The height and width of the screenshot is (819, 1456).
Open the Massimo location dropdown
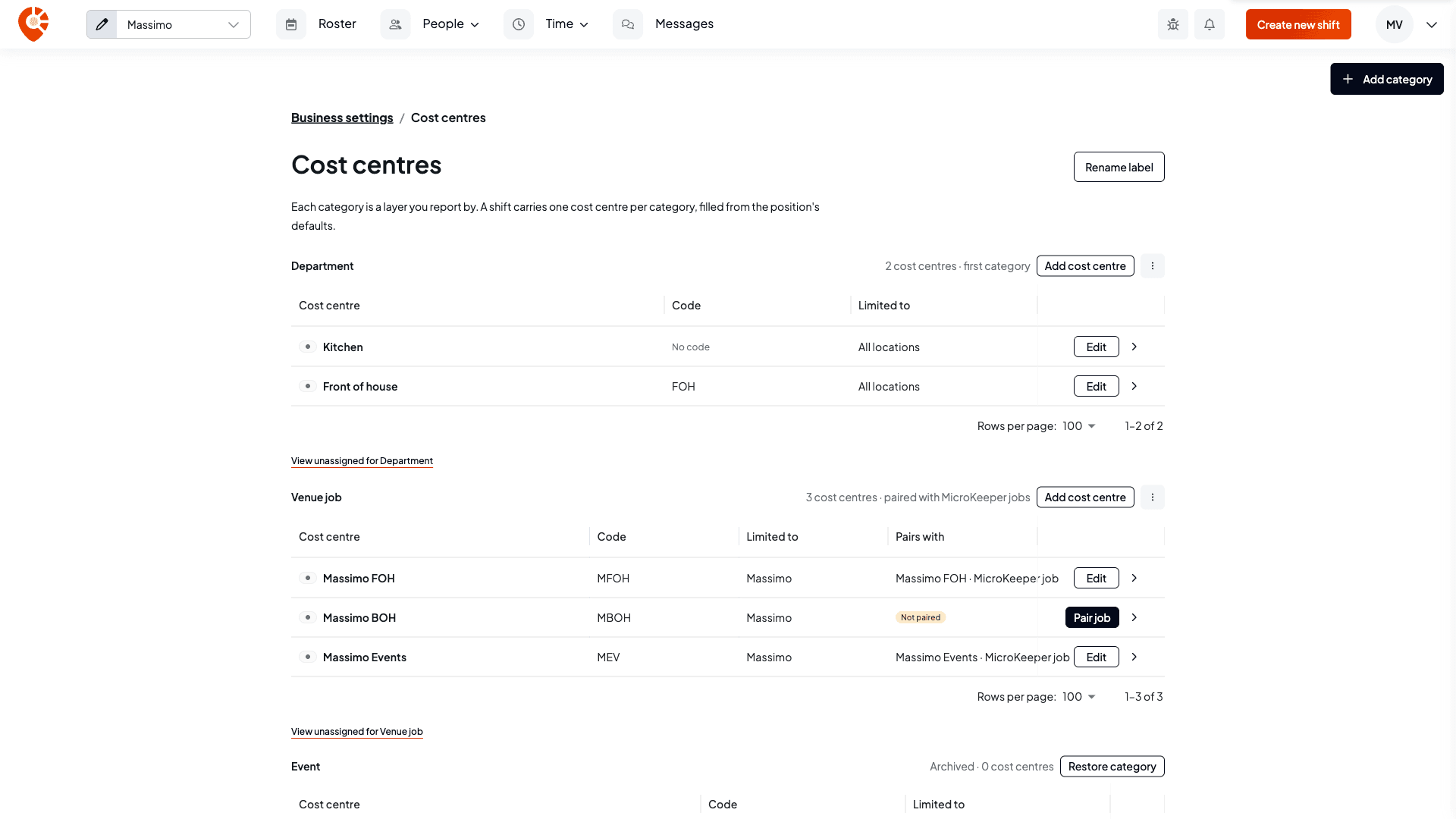pyautogui.click(x=184, y=24)
